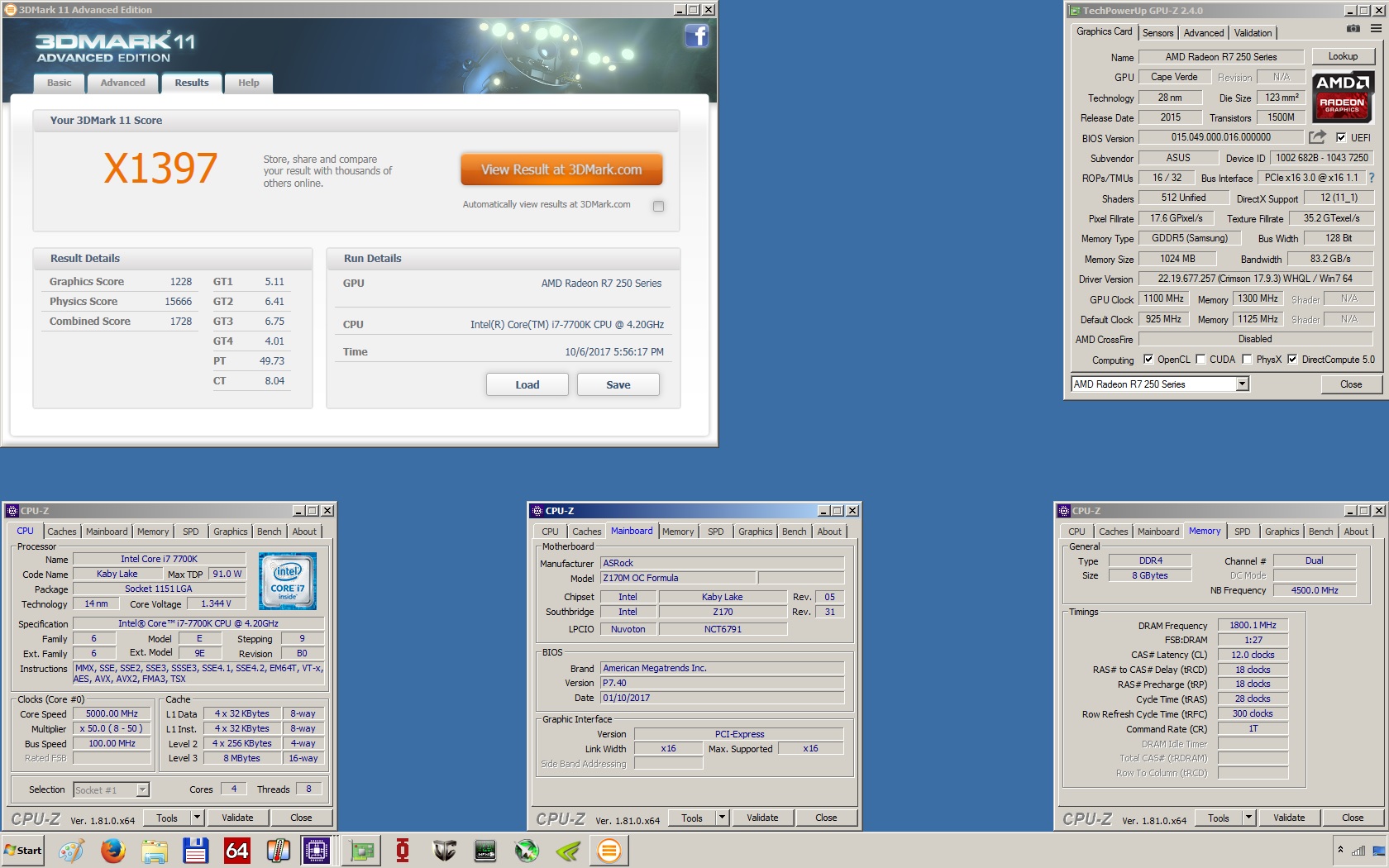Click the BIOS export share icon in GPU-Z
The width and height of the screenshot is (1389, 868).
pyautogui.click(x=1317, y=137)
